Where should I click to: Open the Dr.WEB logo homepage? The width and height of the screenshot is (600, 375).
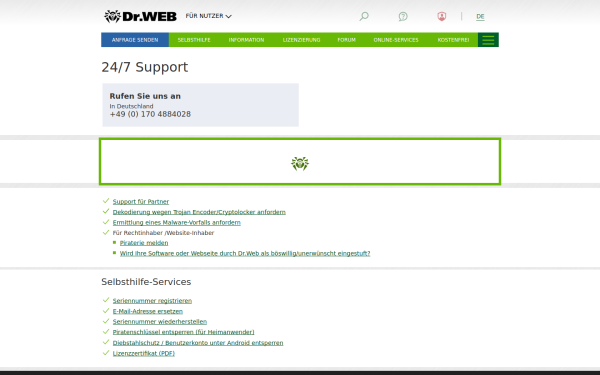tap(140, 16)
